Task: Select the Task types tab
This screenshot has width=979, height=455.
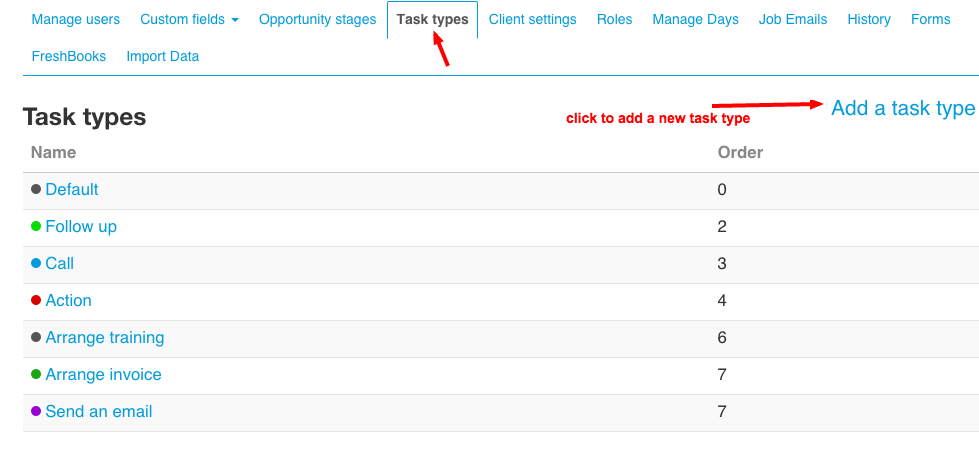Action: pyautogui.click(x=432, y=20)
